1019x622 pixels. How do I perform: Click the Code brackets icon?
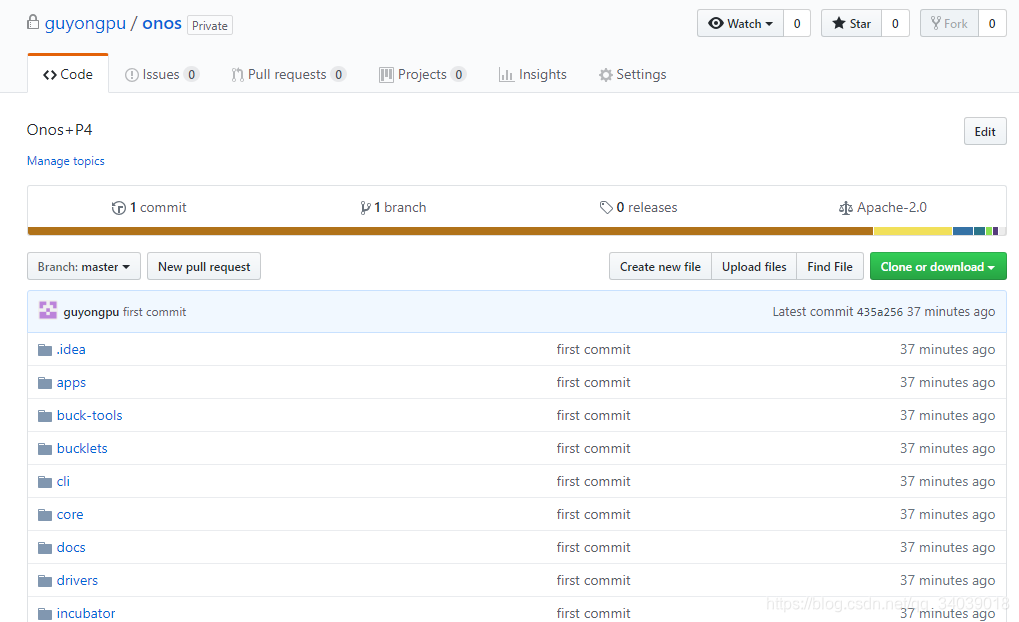pos(50,75)
